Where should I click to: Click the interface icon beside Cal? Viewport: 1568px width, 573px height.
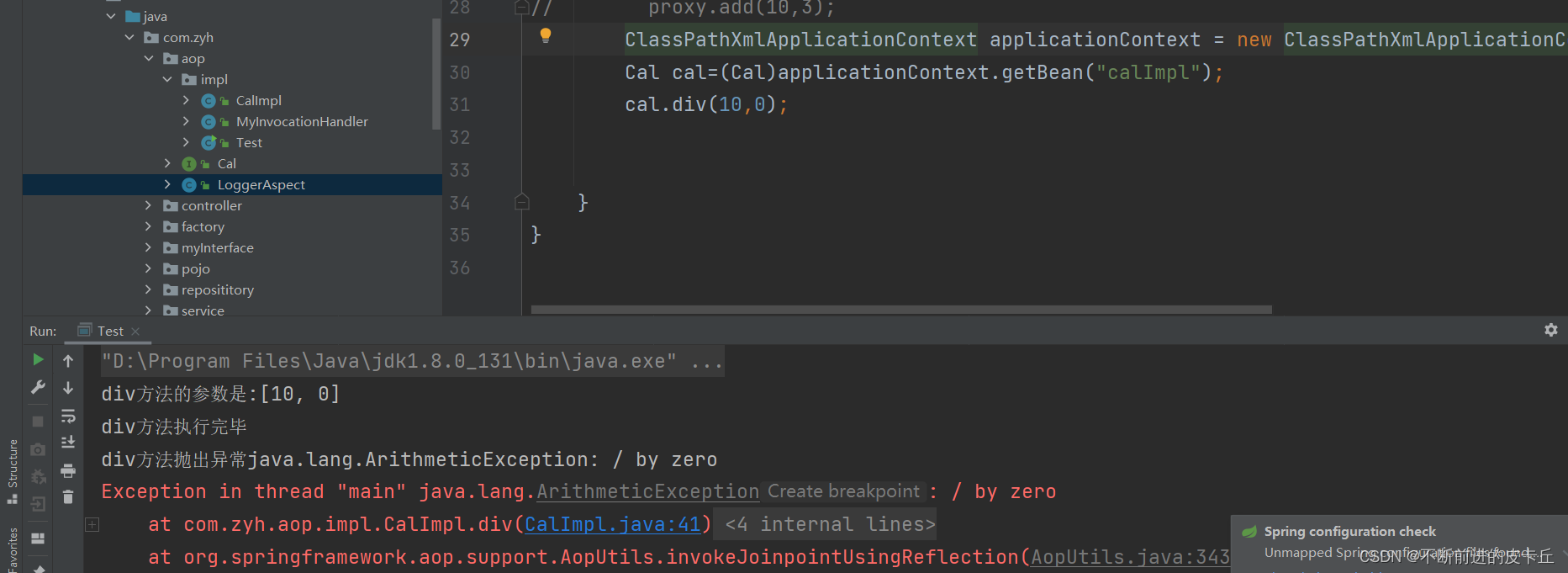coord(189,163)
